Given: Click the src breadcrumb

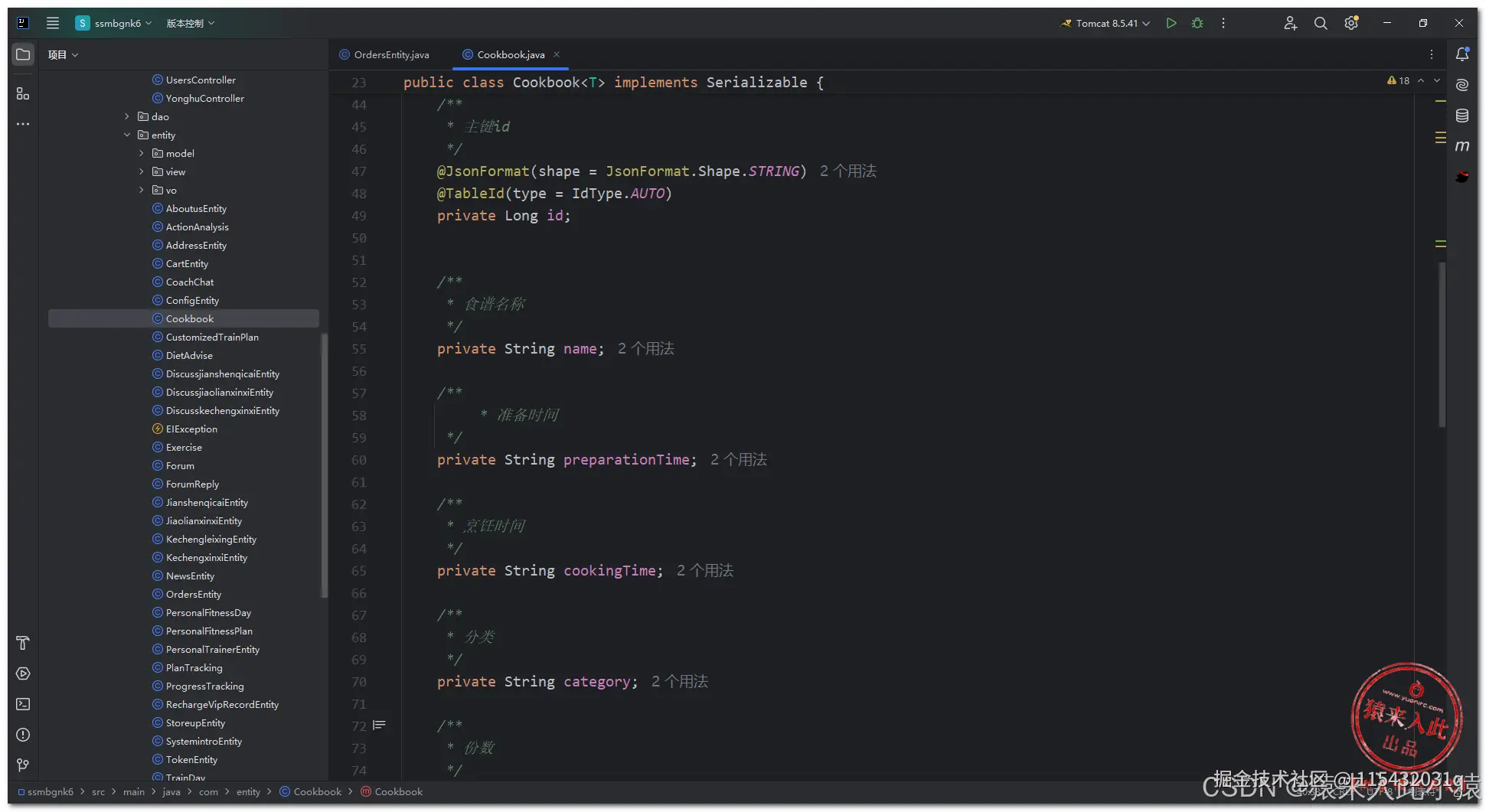Looking at the screenshot, I should [99, 791].
